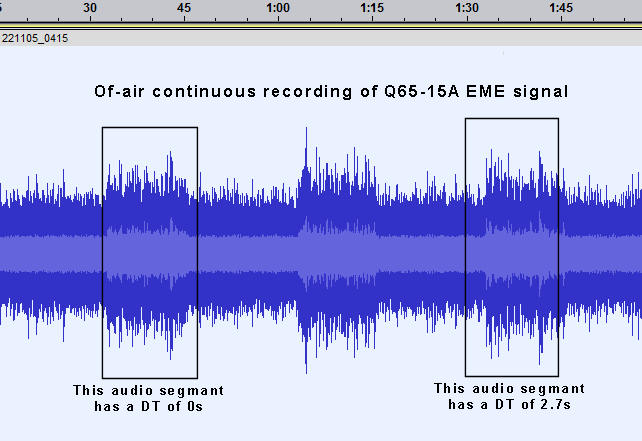Click the 30 second mark on the timeline ruler
The image size is (642, 441).
pyautogui.click(x=90, y=8)
